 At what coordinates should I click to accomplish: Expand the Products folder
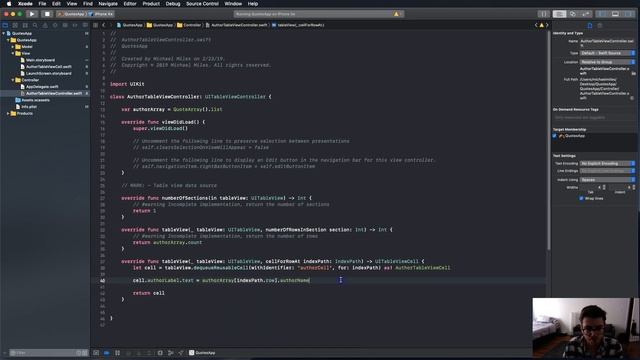(8, 113)
